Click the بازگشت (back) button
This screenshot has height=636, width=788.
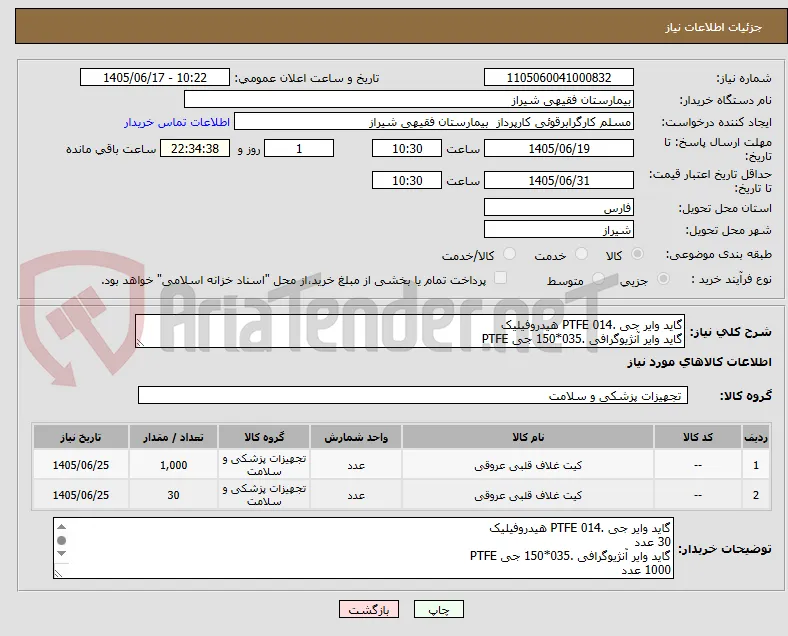click(x=369, y=609)
